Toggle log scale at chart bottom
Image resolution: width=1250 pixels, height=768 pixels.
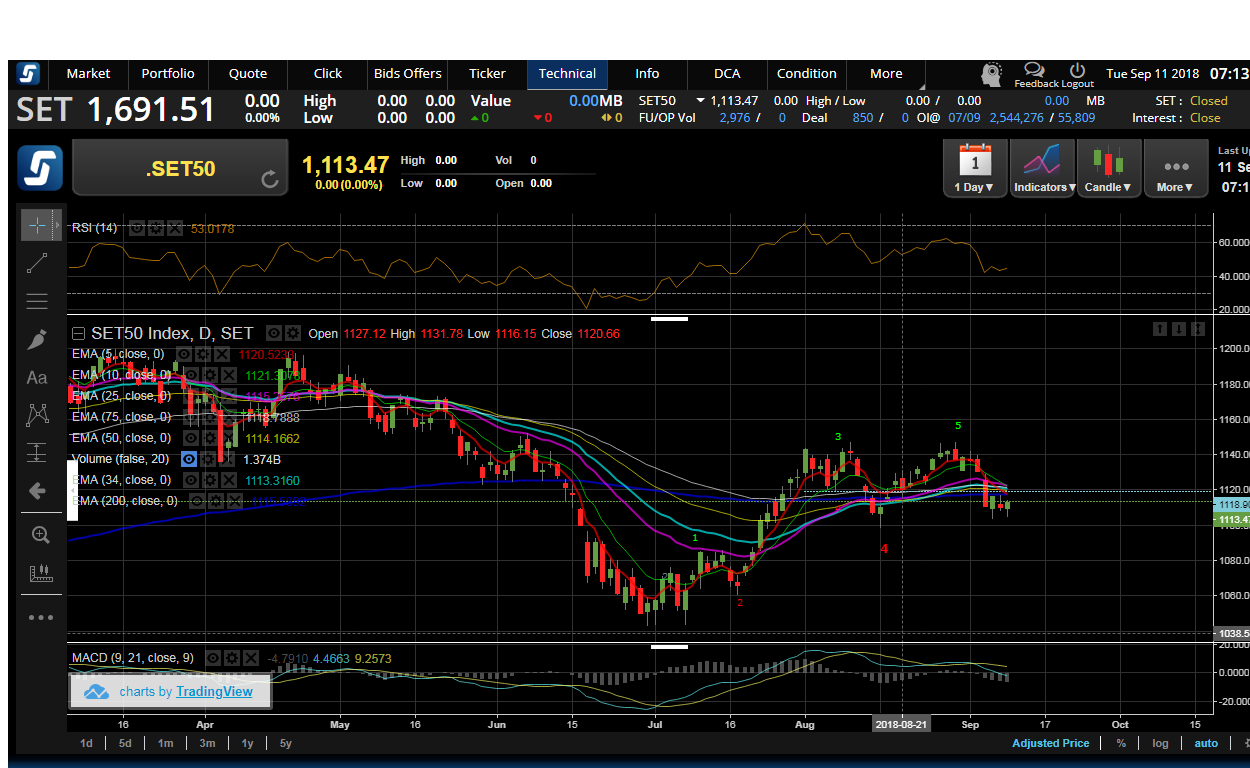1160,743
